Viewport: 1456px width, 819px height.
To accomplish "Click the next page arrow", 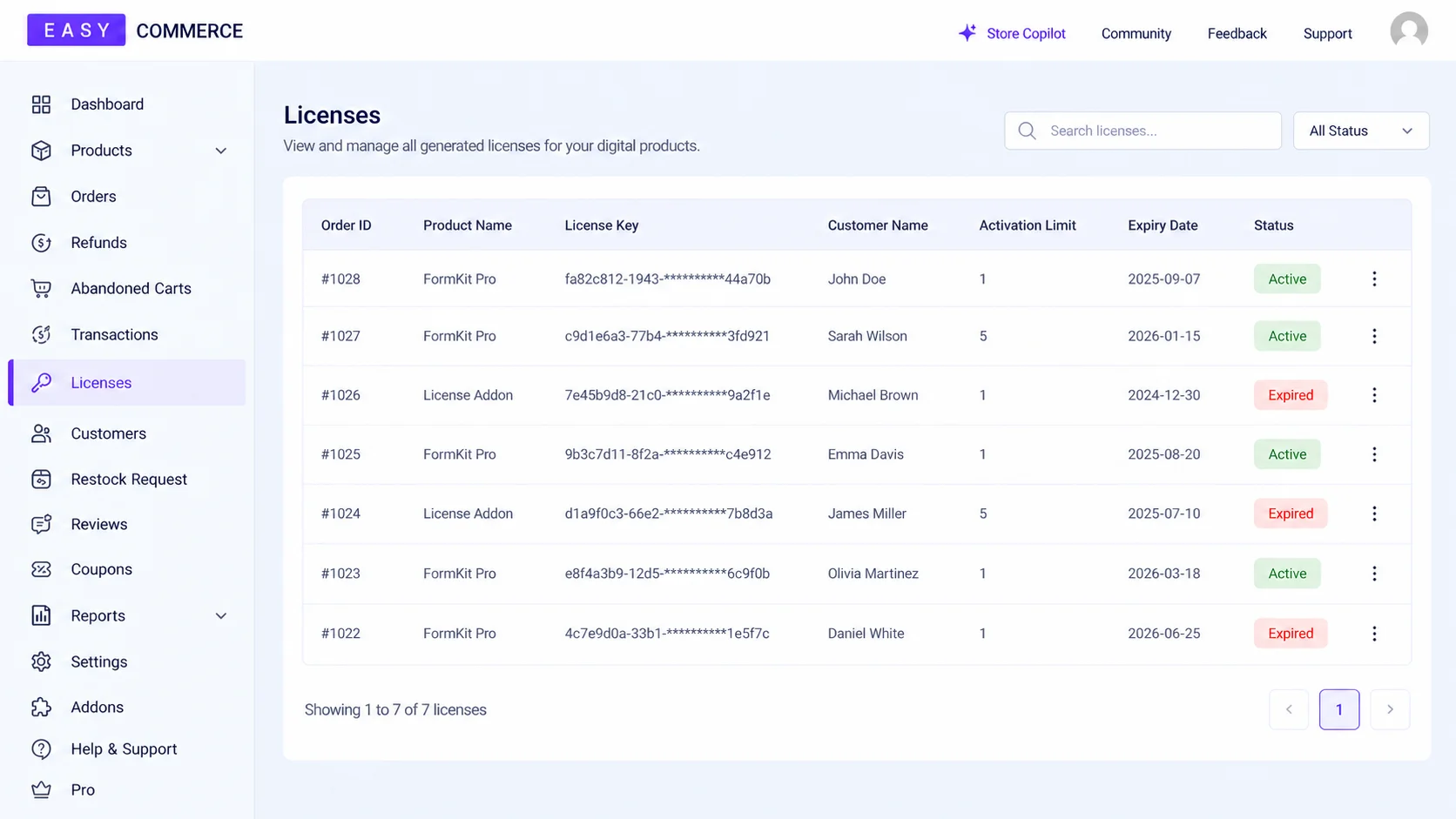I will [x=1390, y=709].
